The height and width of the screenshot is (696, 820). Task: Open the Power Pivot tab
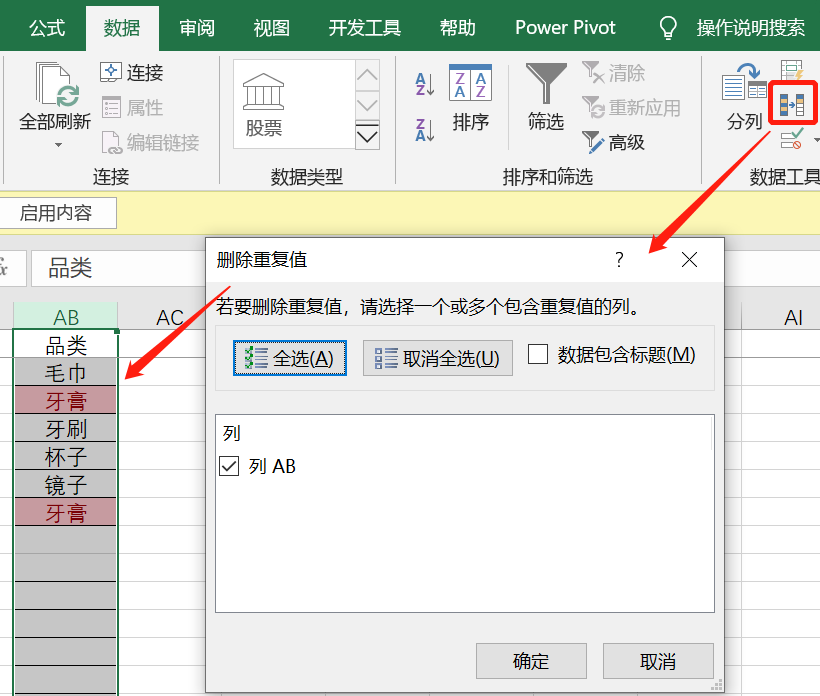click(565, 28)
